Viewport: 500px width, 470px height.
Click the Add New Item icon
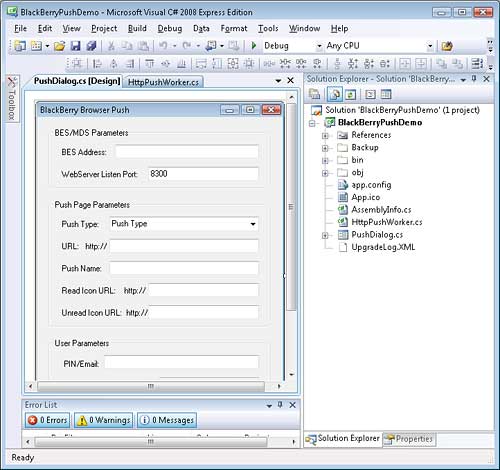36,46
